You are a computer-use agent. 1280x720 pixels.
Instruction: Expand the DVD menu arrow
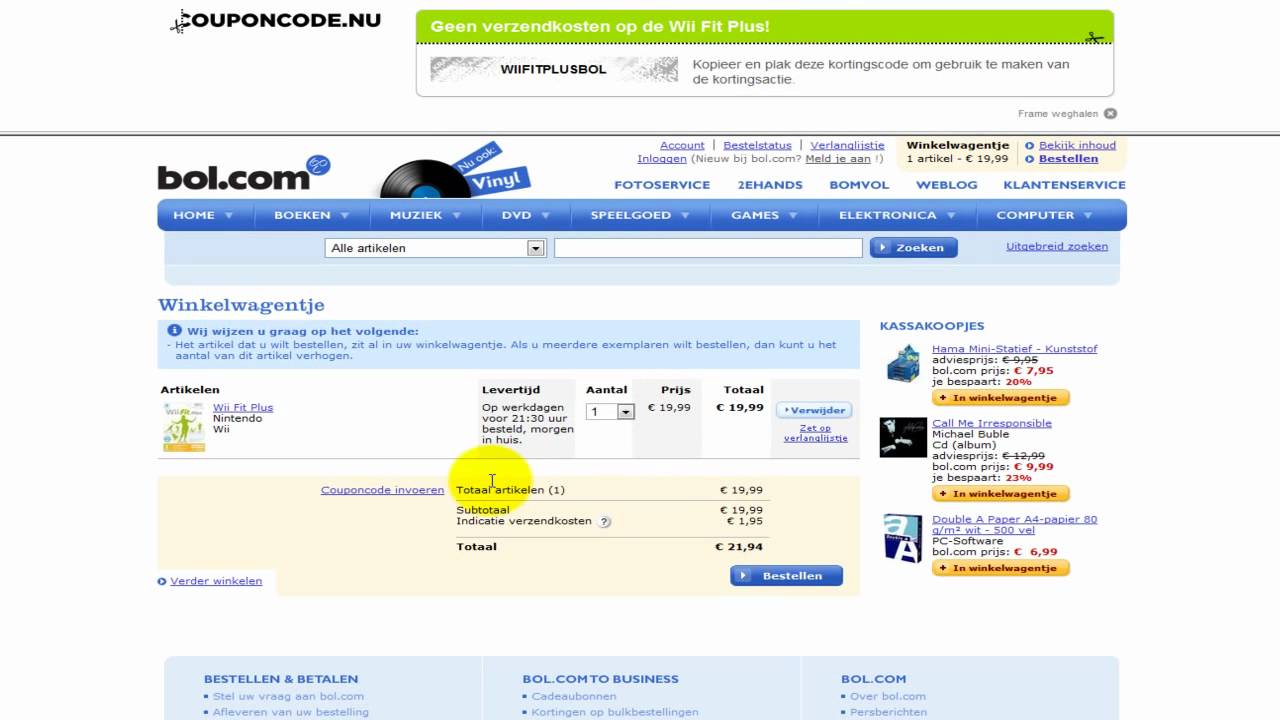(x=546, y=216)
